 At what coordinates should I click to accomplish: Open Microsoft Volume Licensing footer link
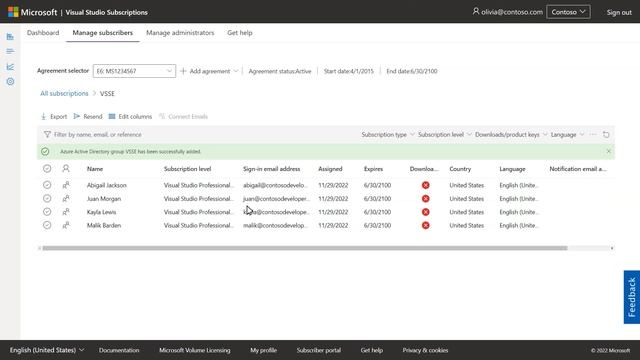coord(195,350)
